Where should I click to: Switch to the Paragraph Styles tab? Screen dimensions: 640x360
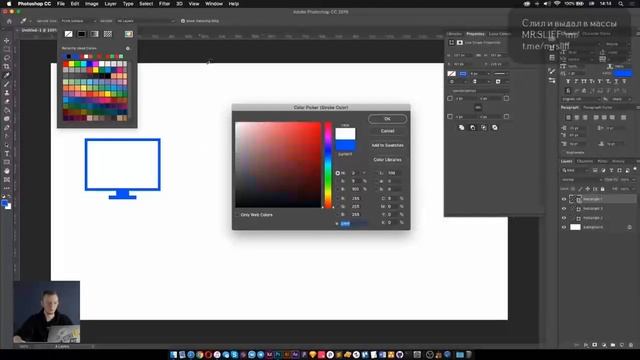coord(598,107)
